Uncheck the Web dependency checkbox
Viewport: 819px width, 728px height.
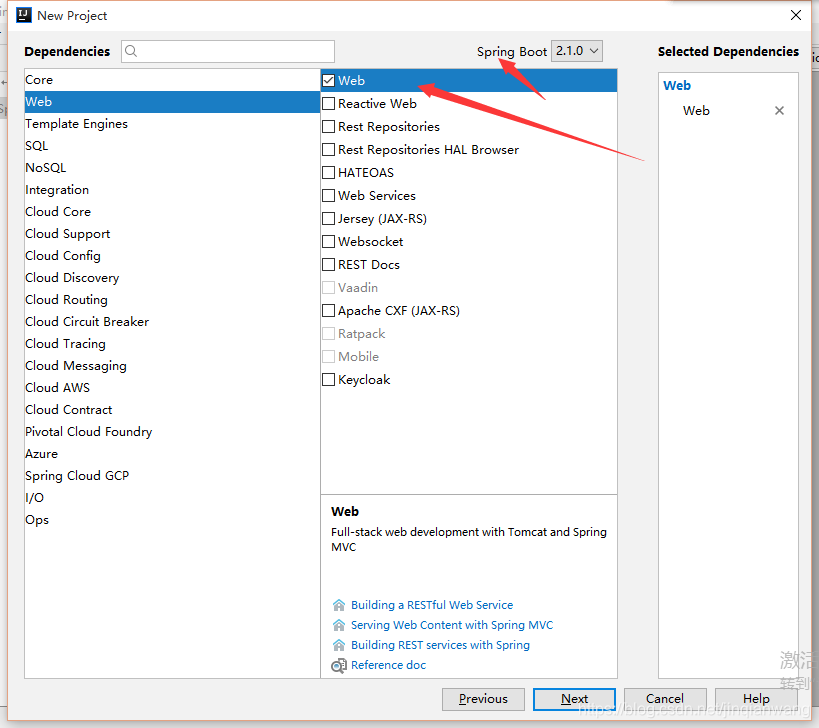(329, 80)
